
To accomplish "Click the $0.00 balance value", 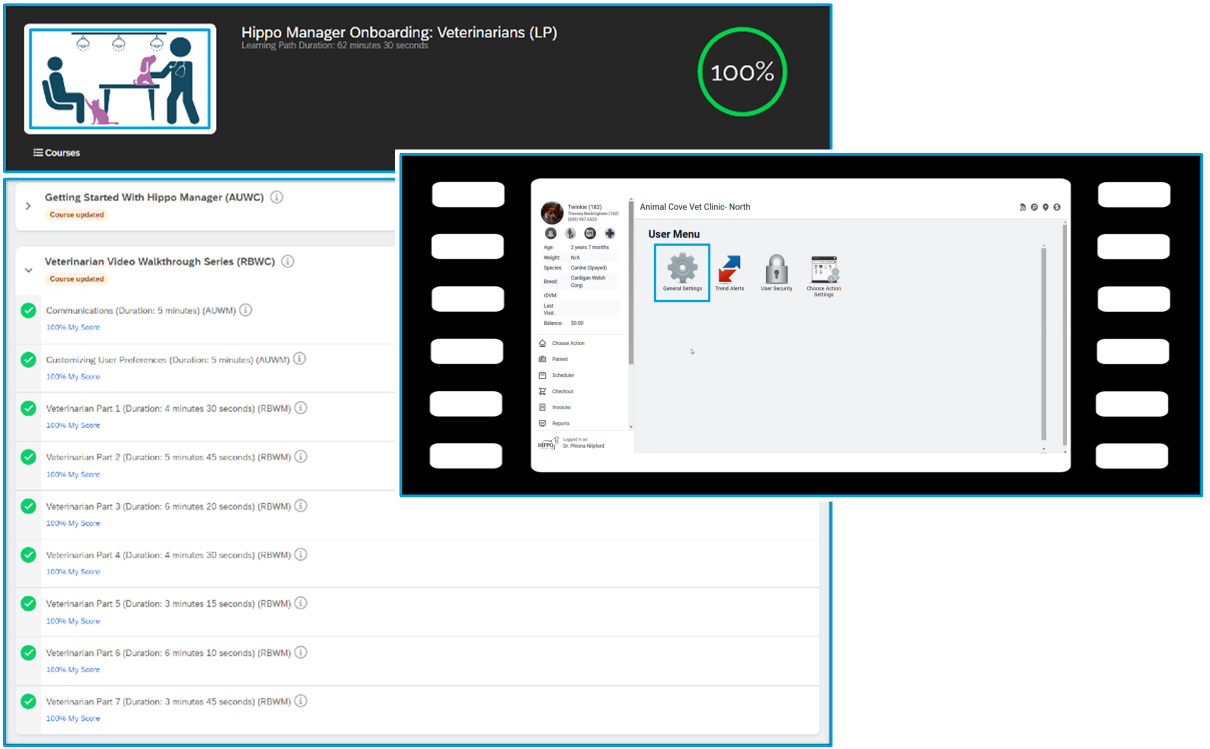I will click(577, 323).
